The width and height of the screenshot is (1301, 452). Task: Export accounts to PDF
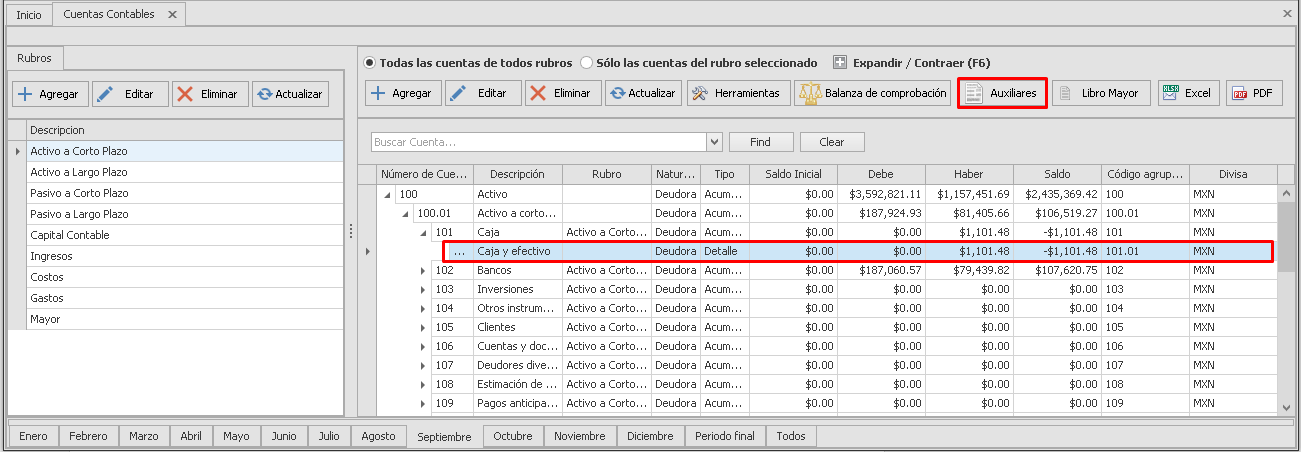[x=1253, y=93]
